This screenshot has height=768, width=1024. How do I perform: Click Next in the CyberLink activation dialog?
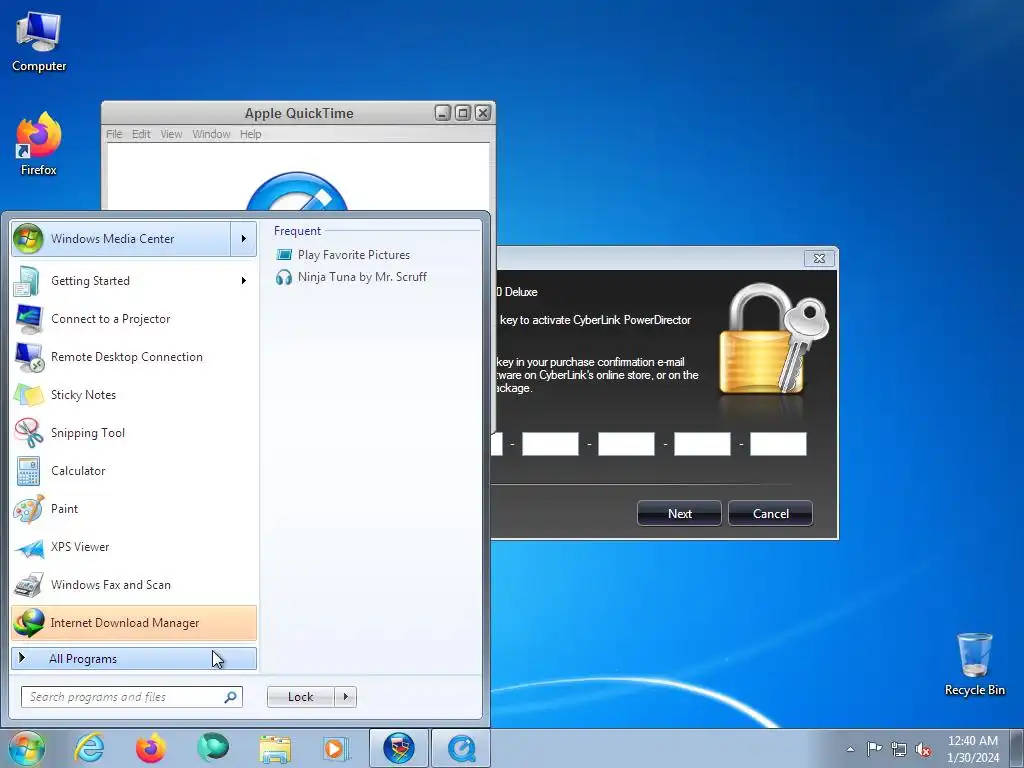point(679,513)
